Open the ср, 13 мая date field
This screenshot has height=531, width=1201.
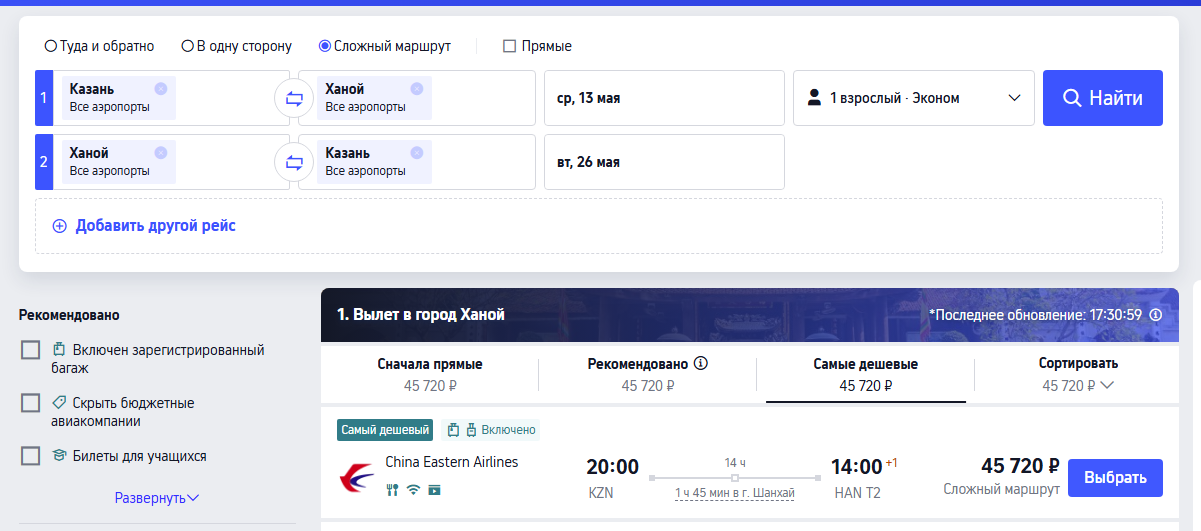pos(664,98)
